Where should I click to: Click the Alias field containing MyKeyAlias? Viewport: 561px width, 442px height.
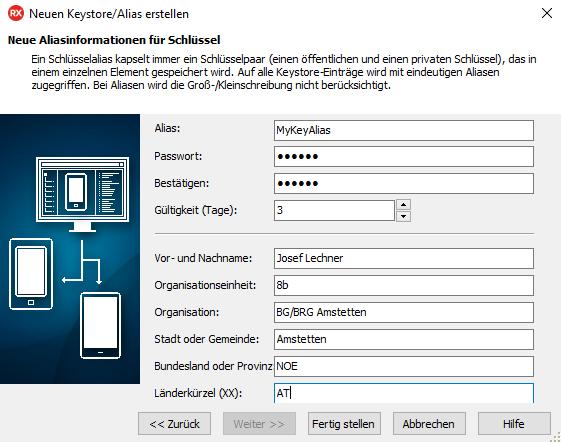404,130
